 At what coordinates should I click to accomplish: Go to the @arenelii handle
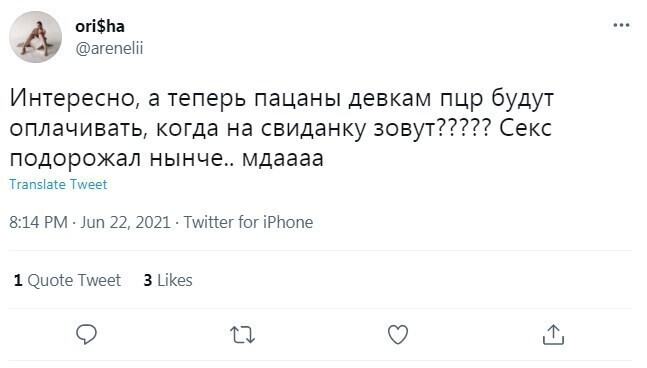click(109, 49)
